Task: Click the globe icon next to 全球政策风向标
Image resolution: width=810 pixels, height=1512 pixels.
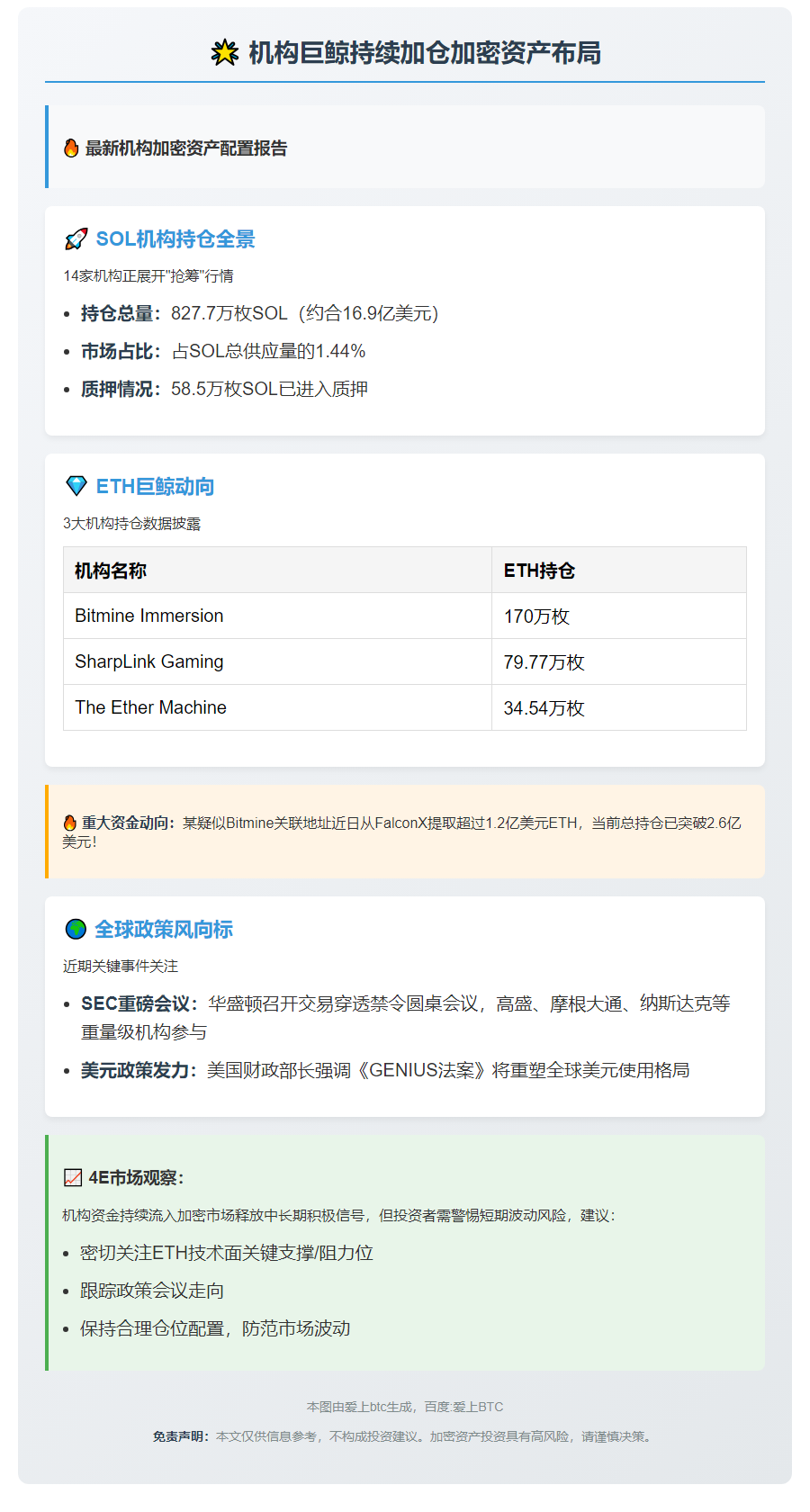Action: (x=76, y=930)
